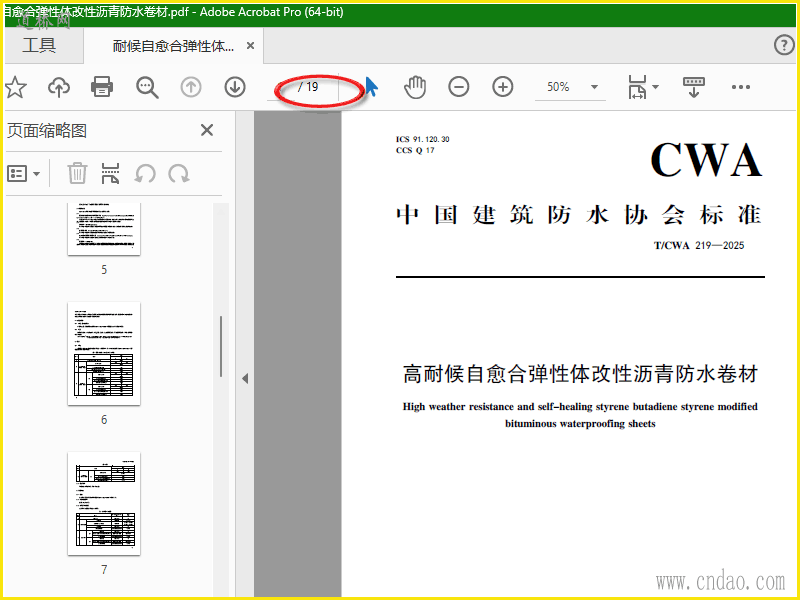Rotate pages clockwise

[x=179, y=174]
